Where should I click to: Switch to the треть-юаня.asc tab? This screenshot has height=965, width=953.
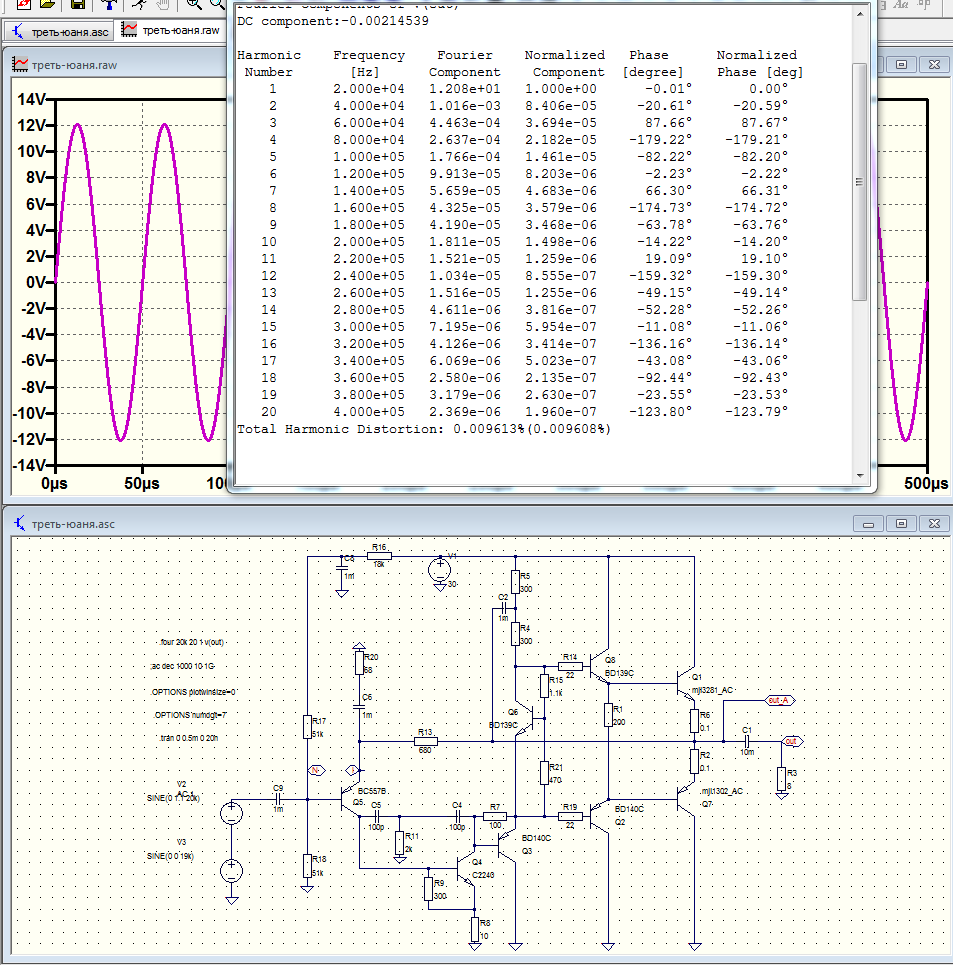pos(59,30)
